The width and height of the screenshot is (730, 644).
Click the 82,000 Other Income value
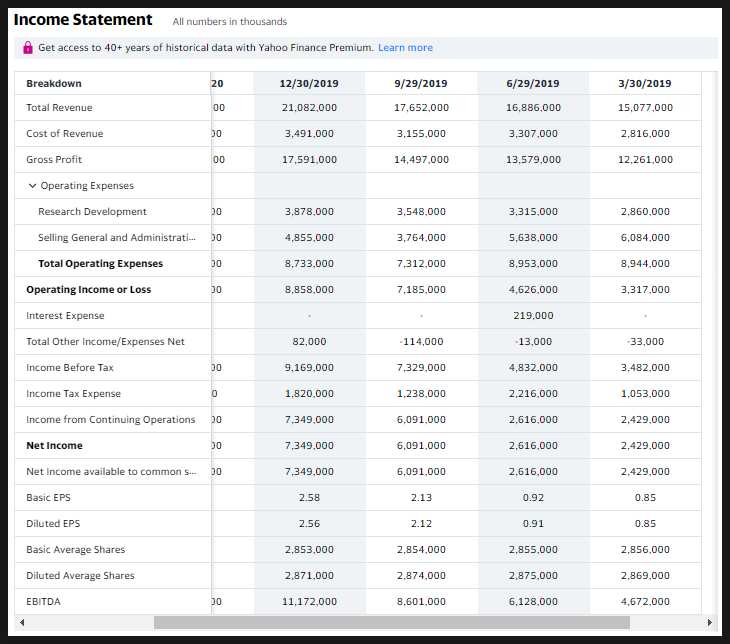tap(309, 342)
